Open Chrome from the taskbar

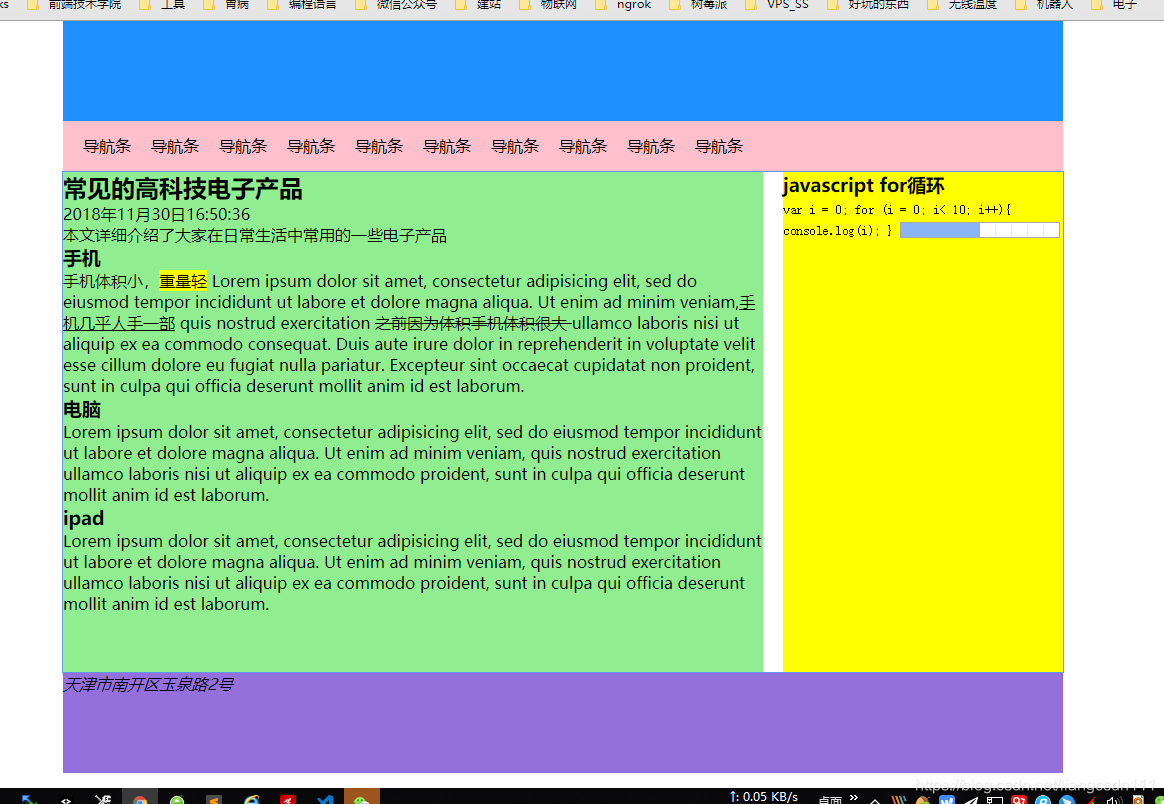[x=140, y=799]
